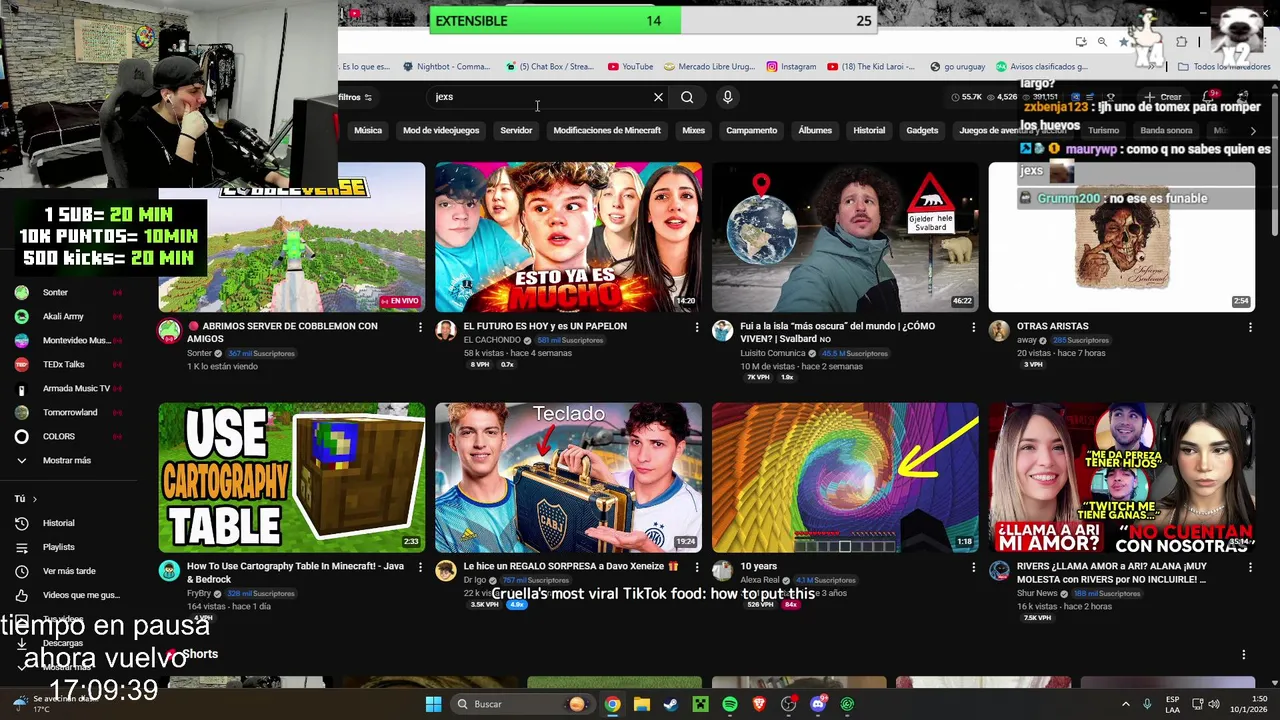Open options for the Davo Xeneize video
The height and width of the screenshot is (720, 1280).
(697, 567)
